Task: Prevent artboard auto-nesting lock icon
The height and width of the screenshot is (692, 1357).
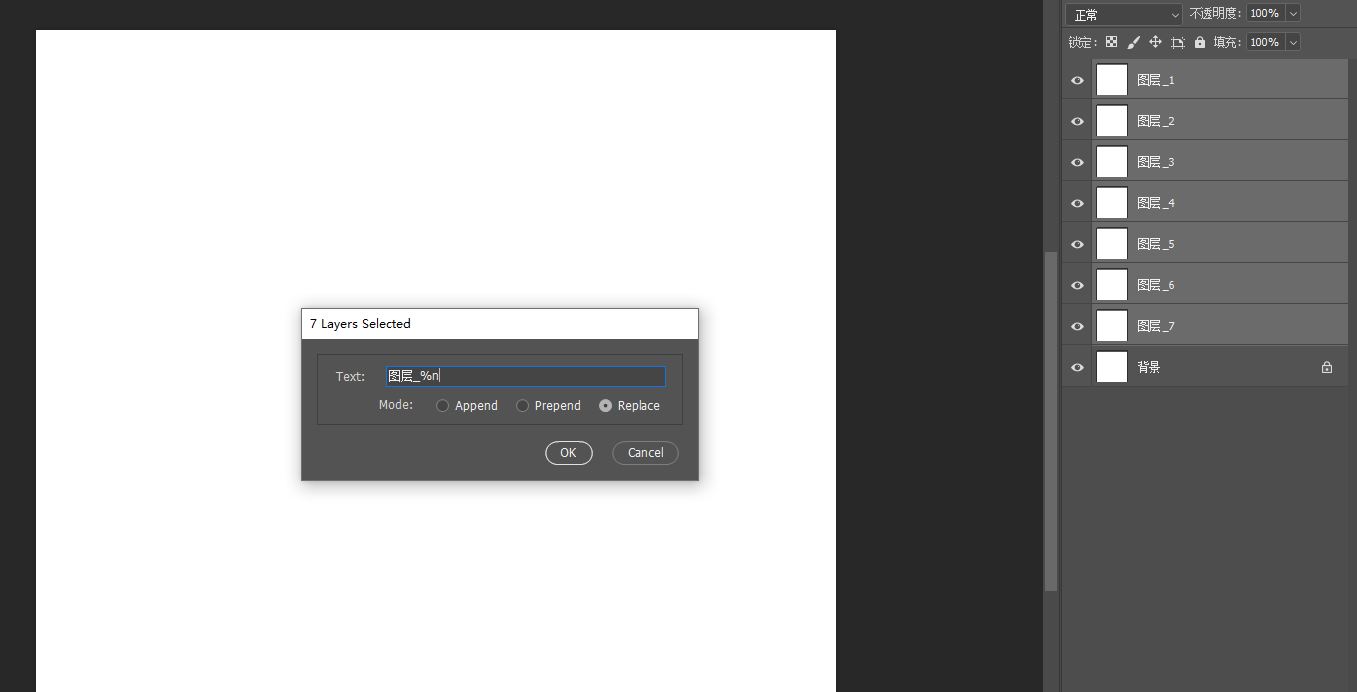Action: pos(1178,42)
